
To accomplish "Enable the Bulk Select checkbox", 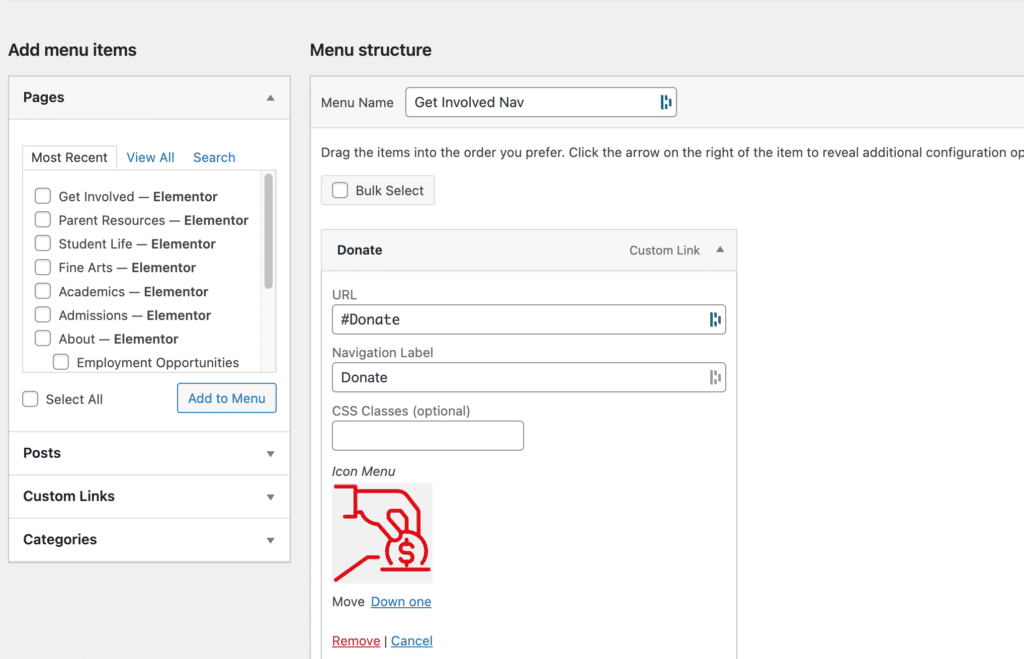I will pyautogui.click(x=340, y=190).
